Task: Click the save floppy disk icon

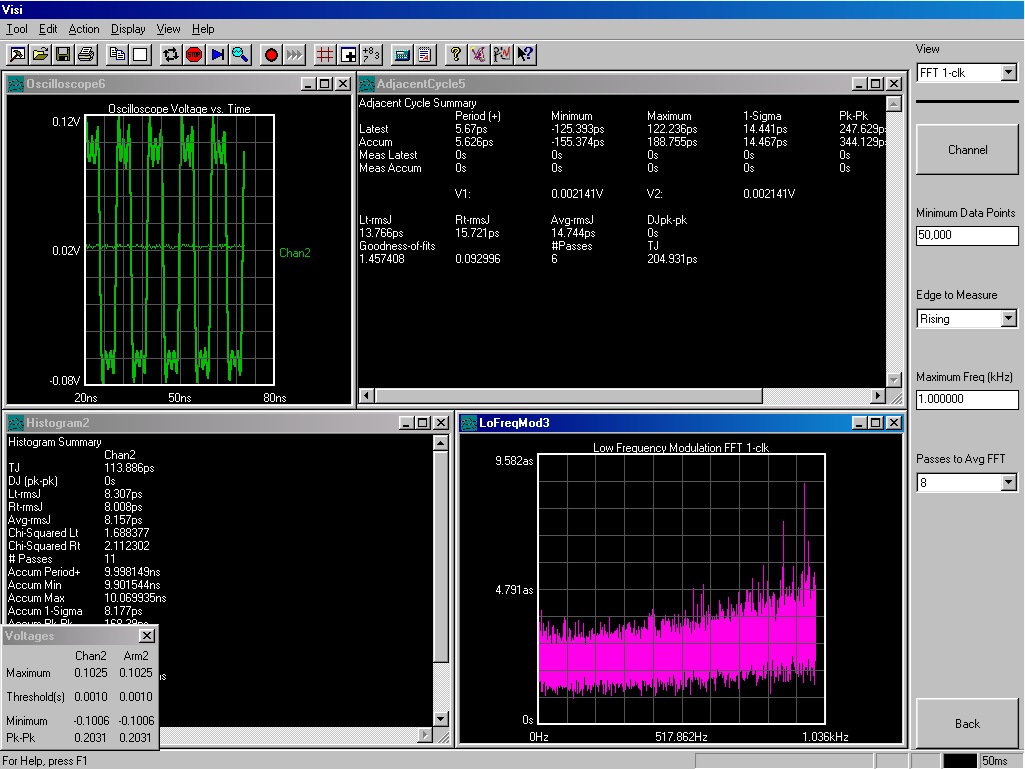Action: coord(63,54)
